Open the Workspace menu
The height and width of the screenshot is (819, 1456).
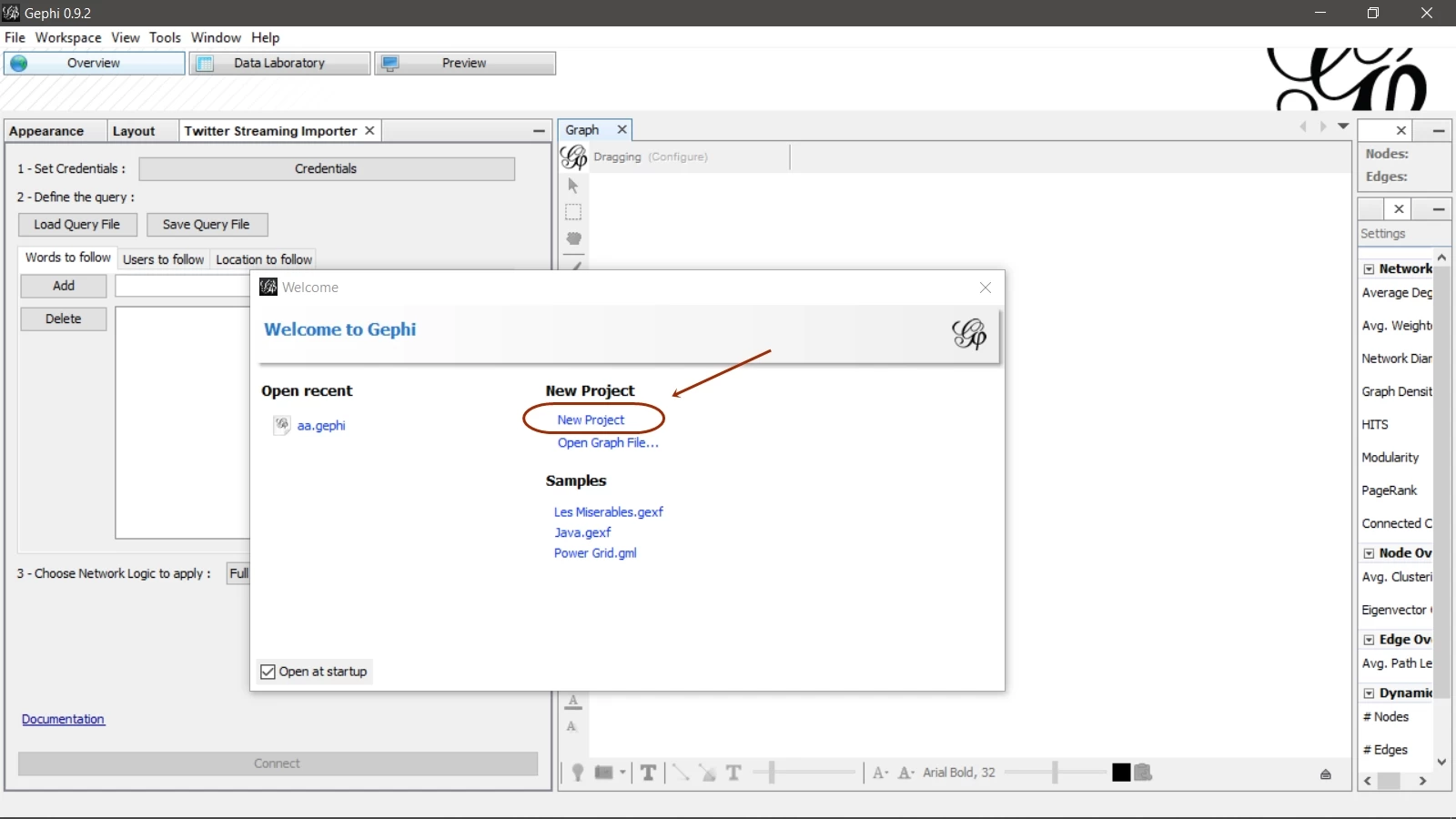[x=68, y=37]
